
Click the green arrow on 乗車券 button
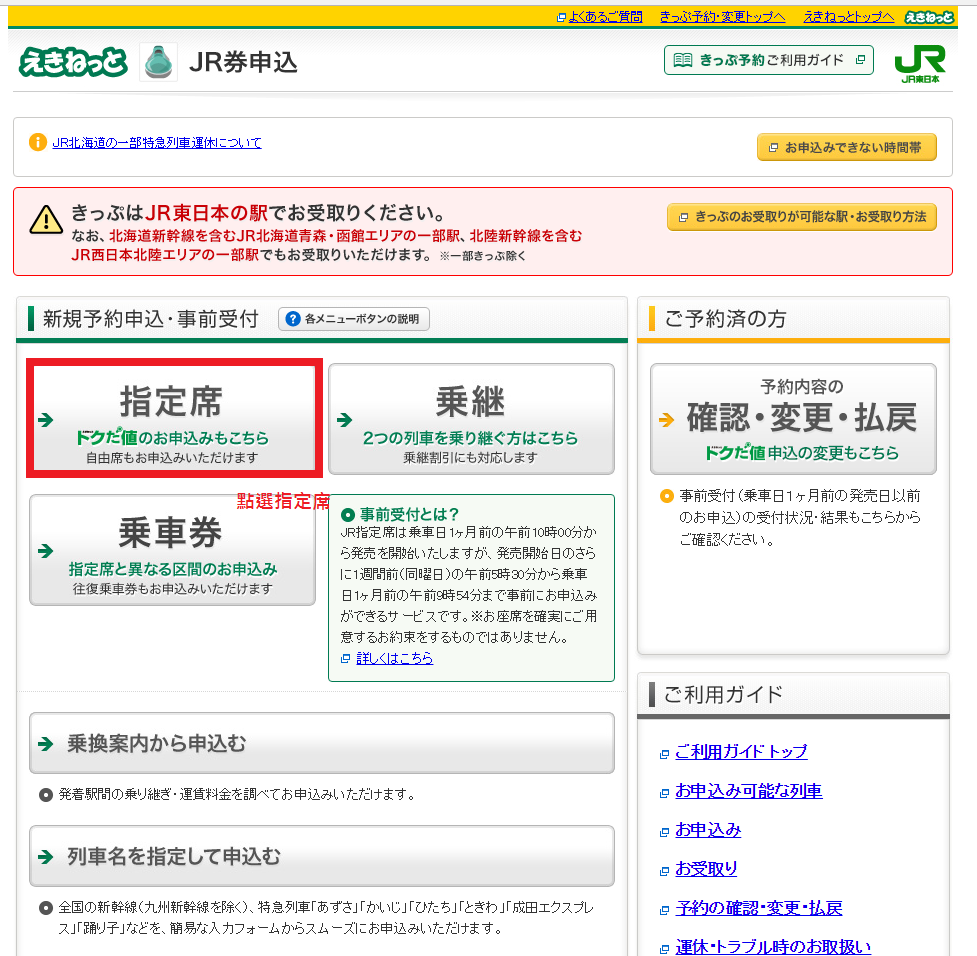[x=45, y=551]
